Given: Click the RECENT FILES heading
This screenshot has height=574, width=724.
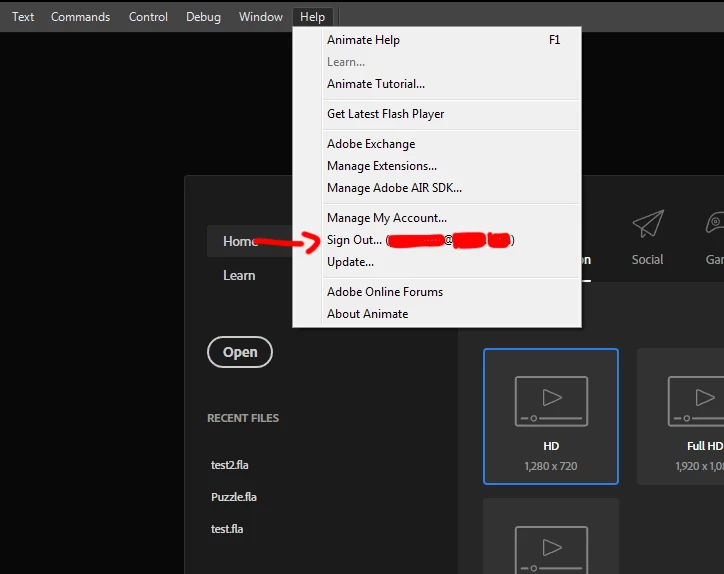Looking at the screenshot, I should pyautogui.click(x=243, y=418).
